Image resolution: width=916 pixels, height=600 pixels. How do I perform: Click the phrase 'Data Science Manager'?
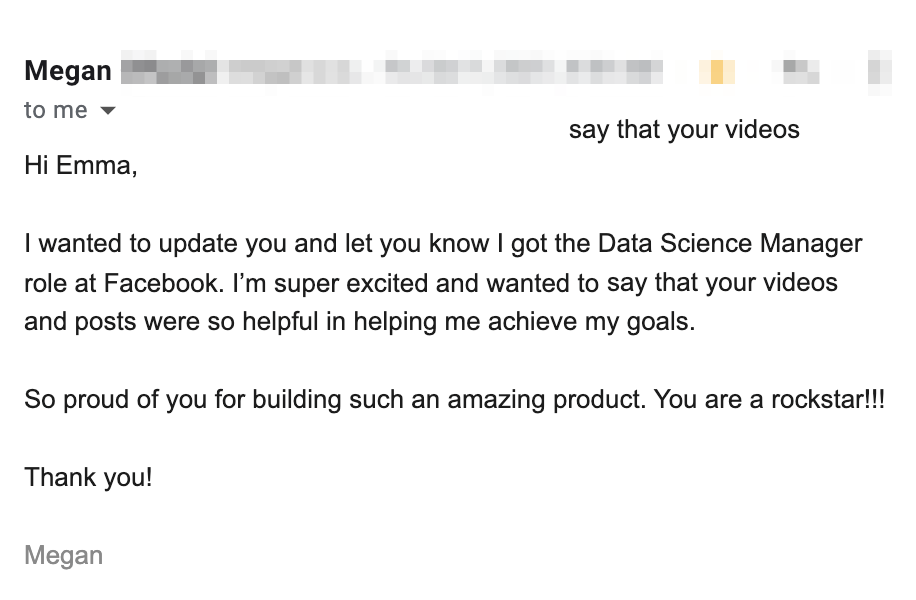[730, 244]
